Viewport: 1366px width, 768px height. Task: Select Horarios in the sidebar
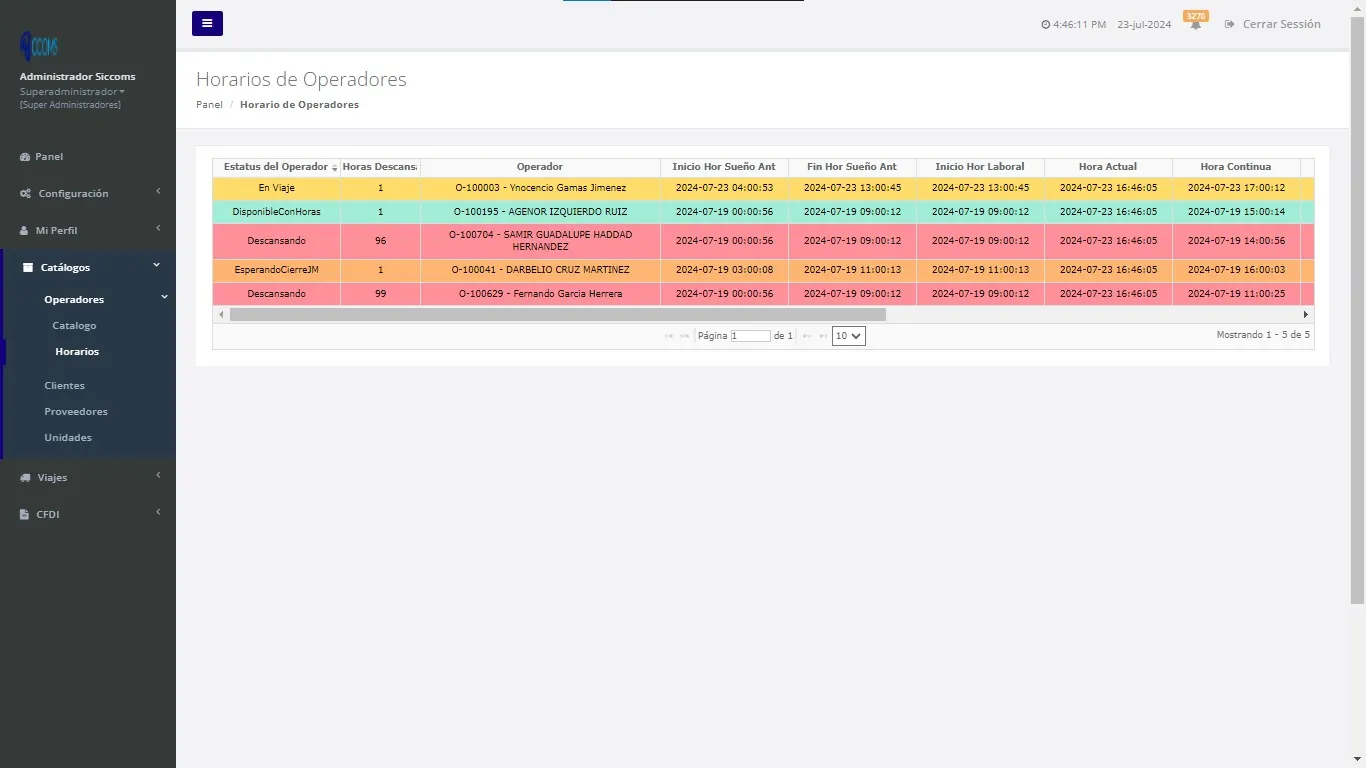click(x=77, y=351)
